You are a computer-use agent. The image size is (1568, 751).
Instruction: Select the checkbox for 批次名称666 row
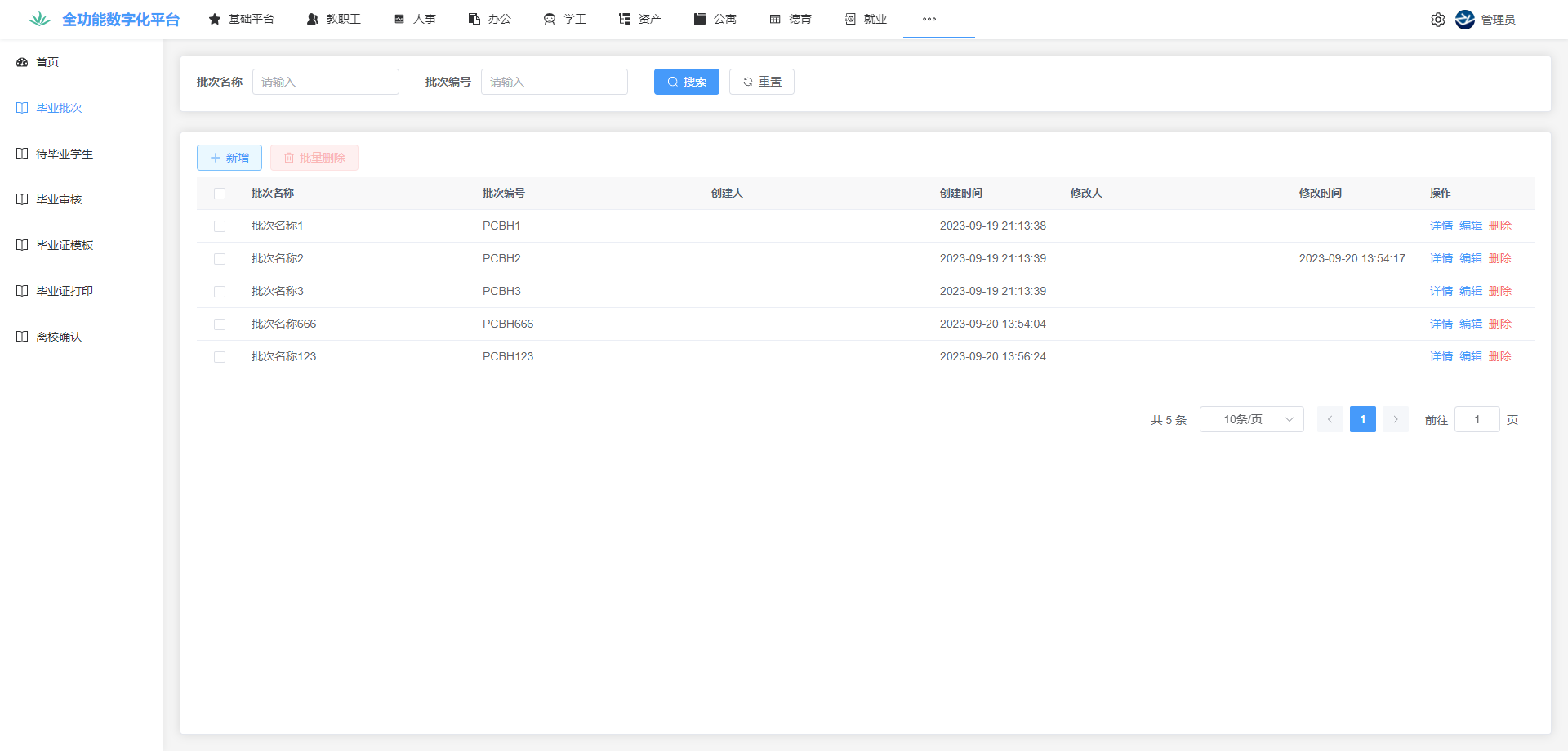[x=220, y=324]
